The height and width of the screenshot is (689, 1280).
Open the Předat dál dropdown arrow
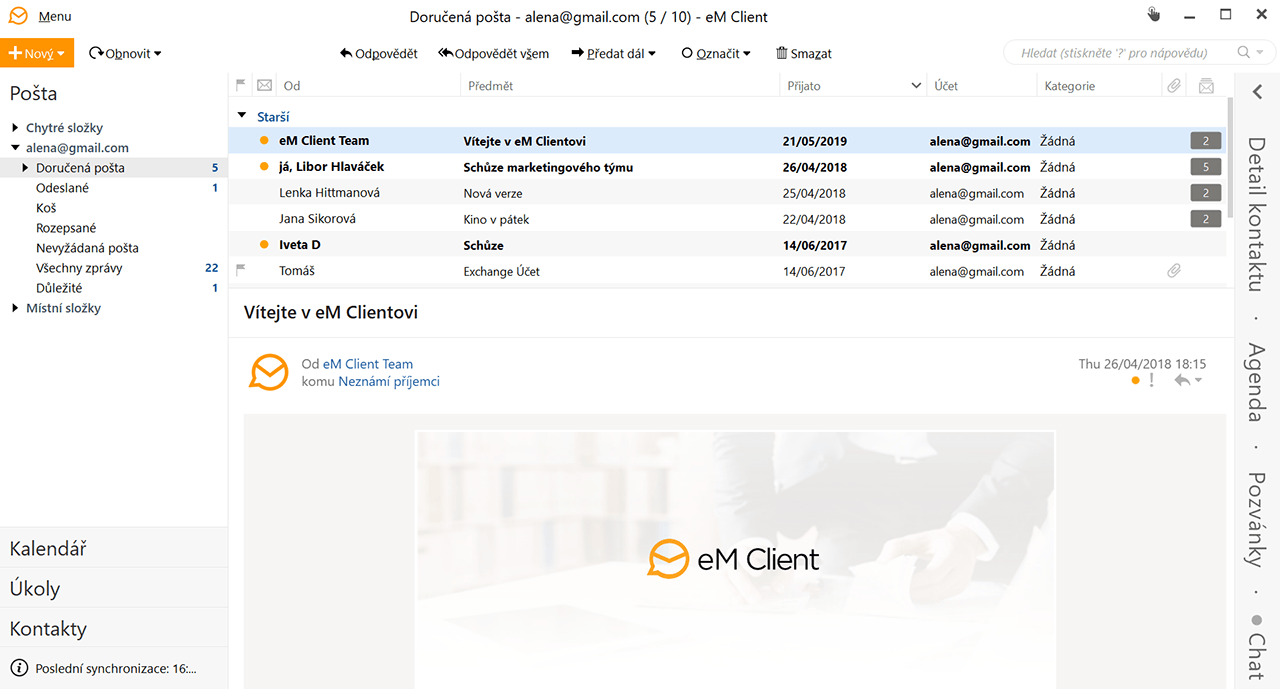[x=652, y=54]
